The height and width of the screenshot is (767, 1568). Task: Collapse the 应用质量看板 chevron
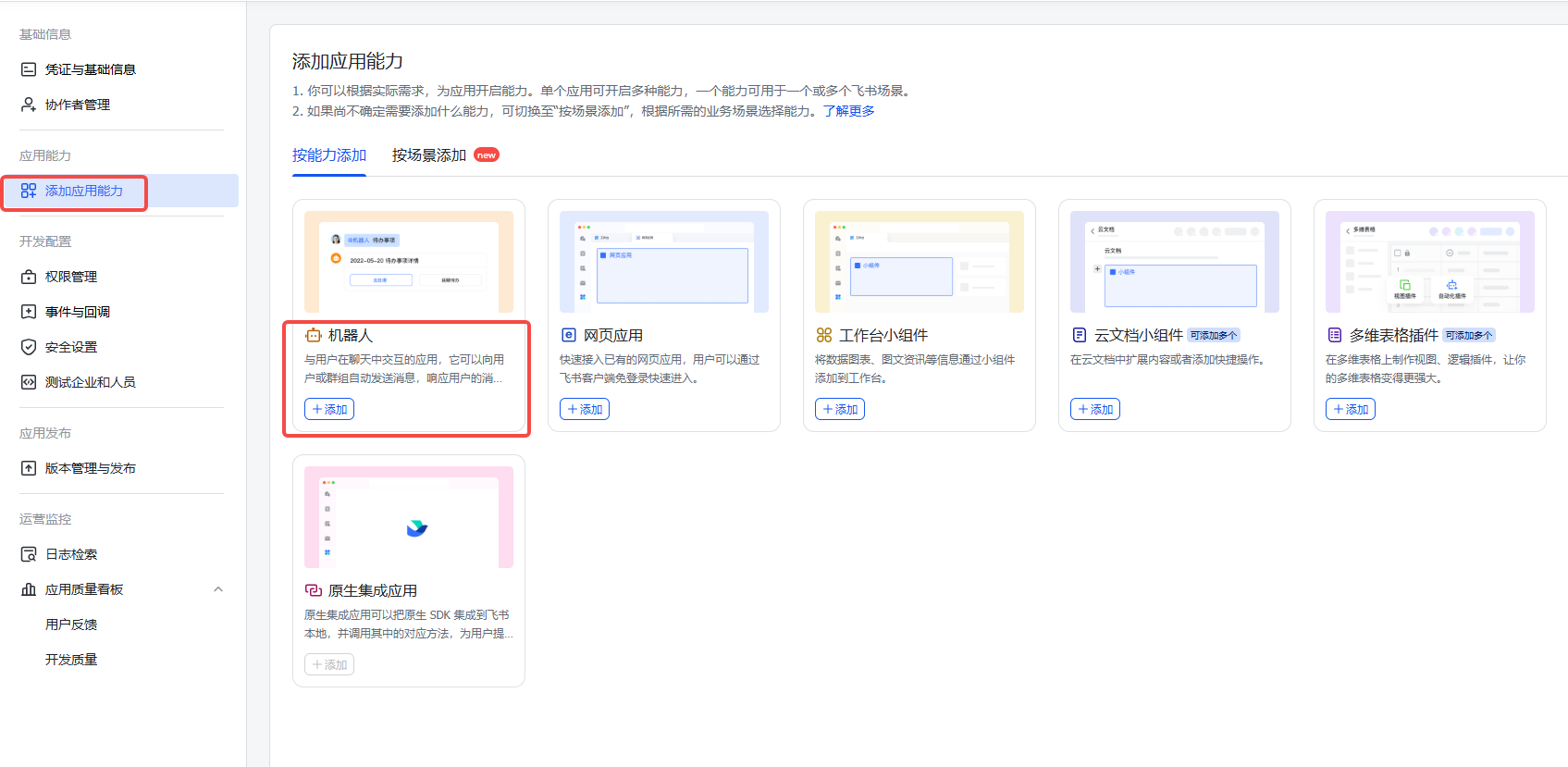click(218, 589)
